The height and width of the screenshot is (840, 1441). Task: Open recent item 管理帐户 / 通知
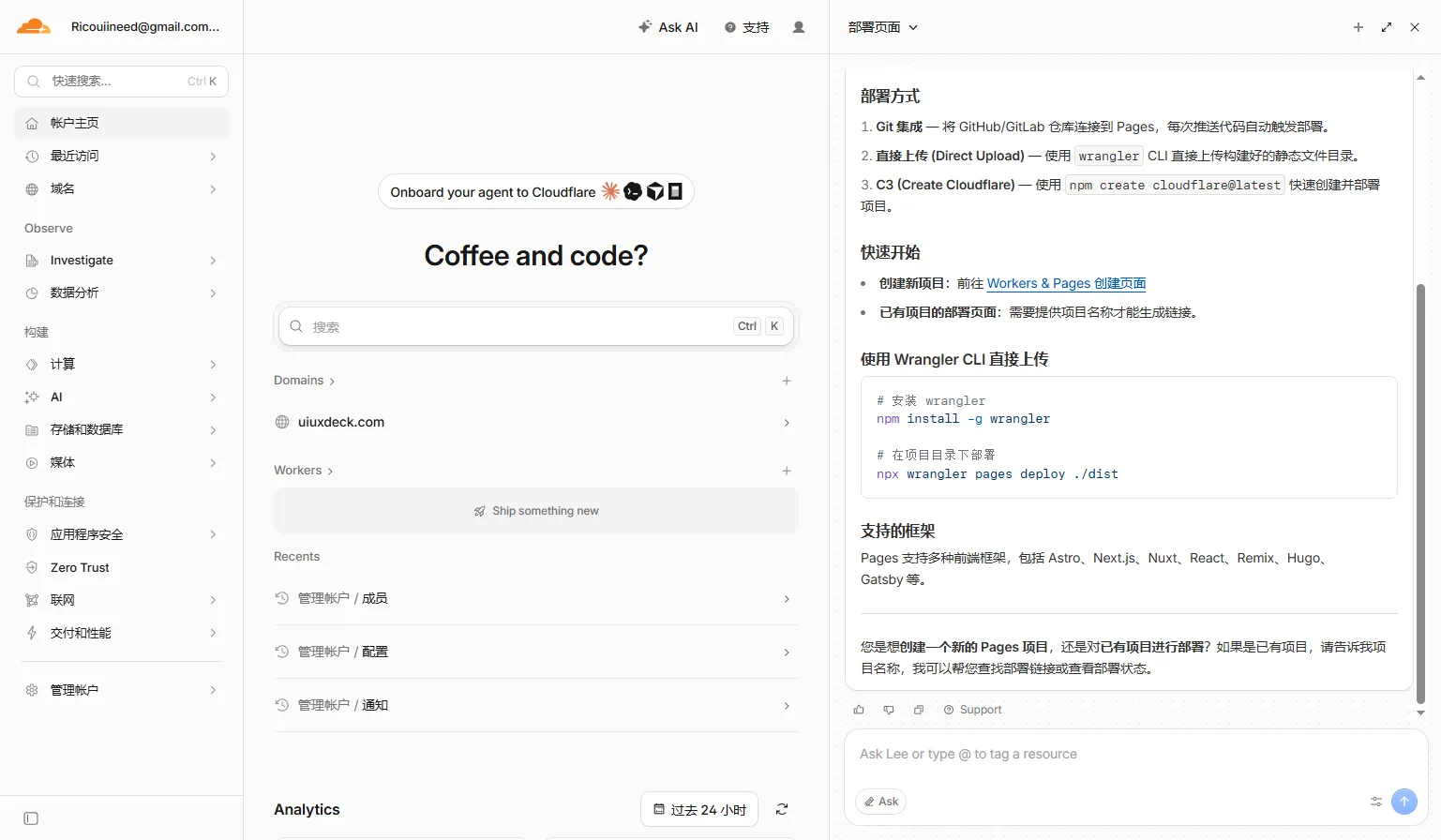536,705
